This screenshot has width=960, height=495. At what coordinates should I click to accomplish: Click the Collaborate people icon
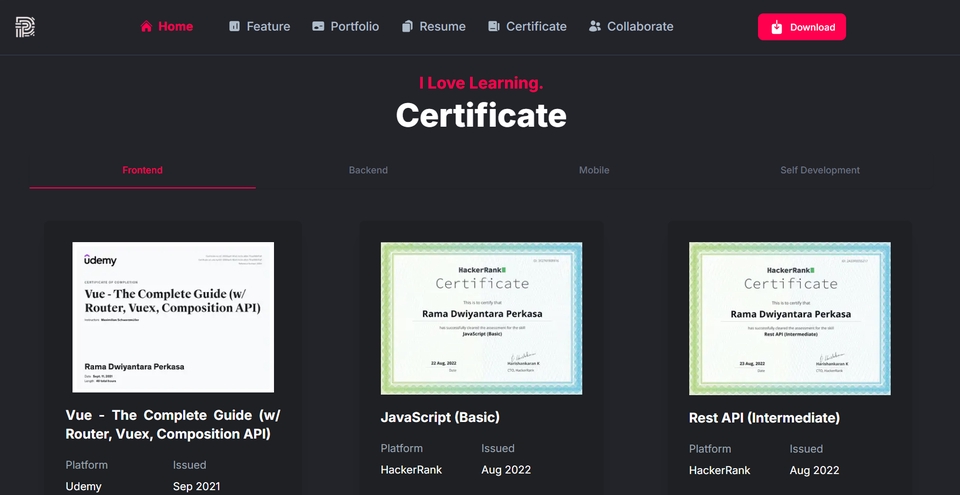pyautogui.click(x=594, y=26)
